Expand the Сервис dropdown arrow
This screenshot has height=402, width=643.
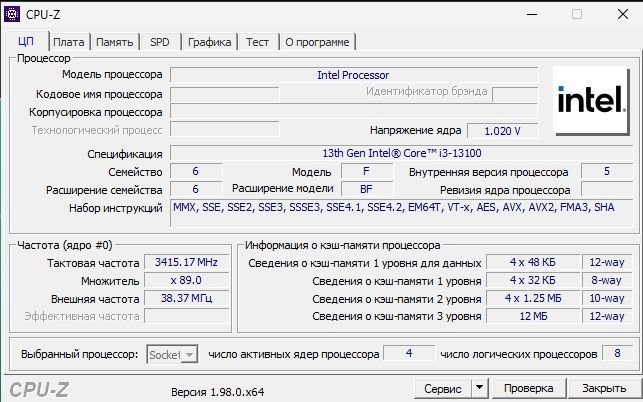(479, 388)
